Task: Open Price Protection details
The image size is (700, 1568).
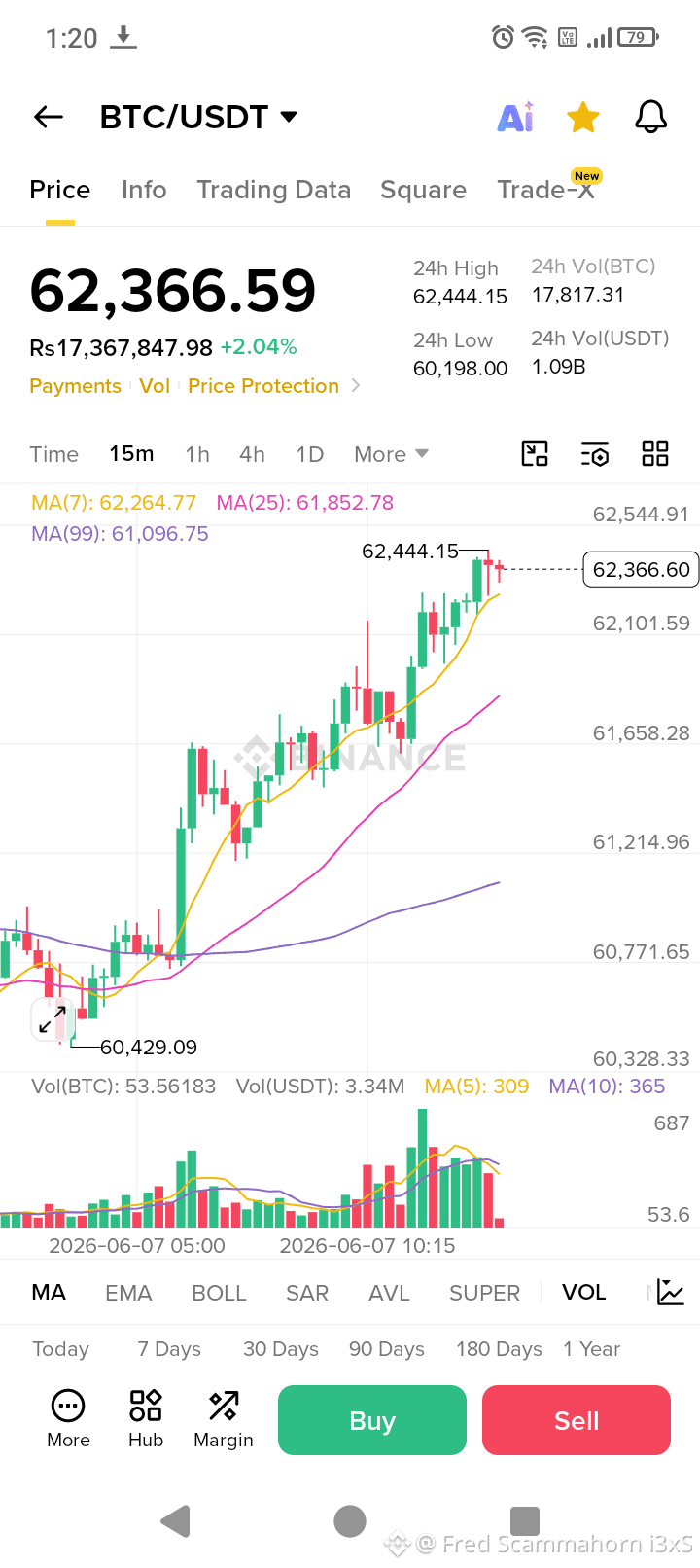Action: (x=263, y=386)
